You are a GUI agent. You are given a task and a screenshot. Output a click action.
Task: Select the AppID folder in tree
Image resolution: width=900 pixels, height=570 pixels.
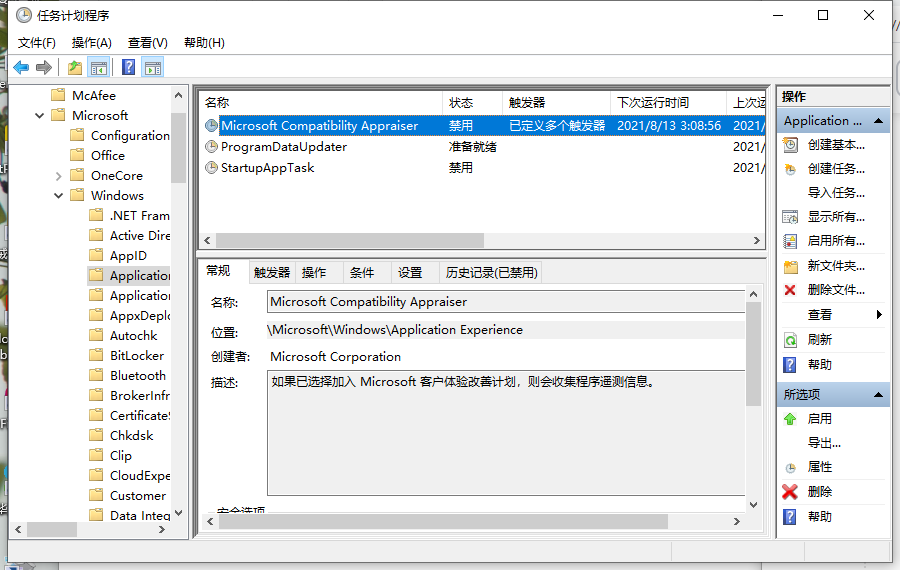point(128,255)
